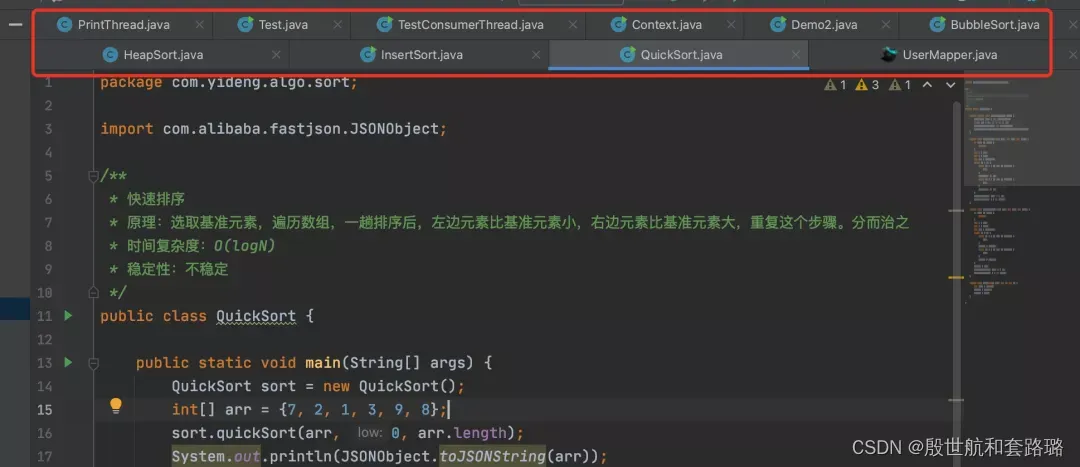The height and width of the screenshot is (467, 1080).
Task: Close the Demo2.java tab
Action: [x=886, y=25]
